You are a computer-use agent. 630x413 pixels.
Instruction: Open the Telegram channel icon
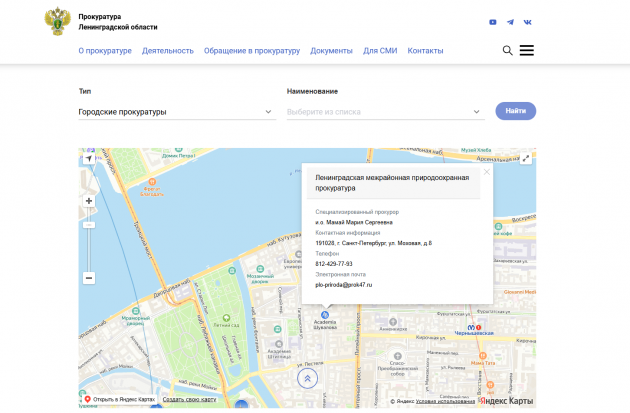510,22
